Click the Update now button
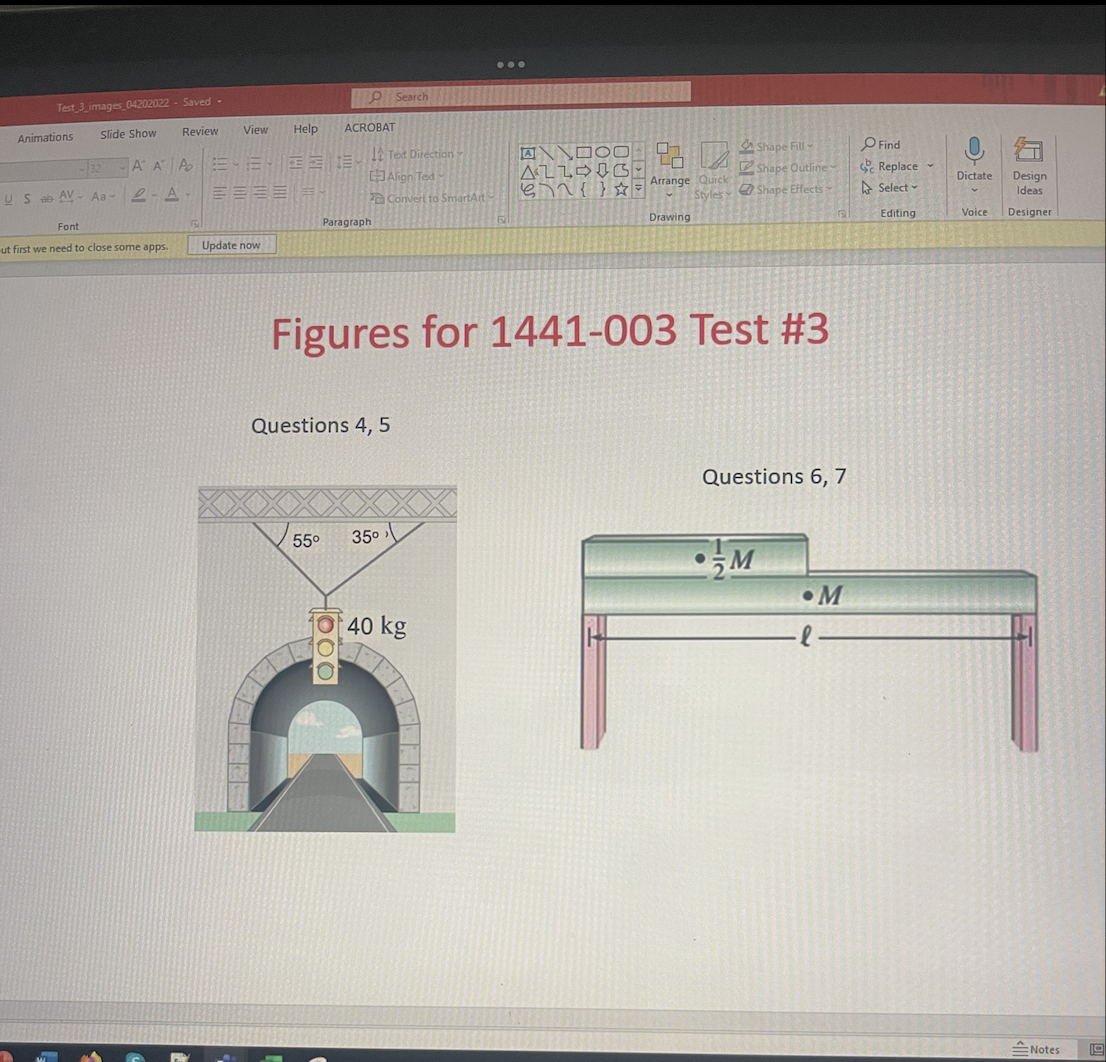Screen dimensions: 1106x1062 click(x=231, y=244)
